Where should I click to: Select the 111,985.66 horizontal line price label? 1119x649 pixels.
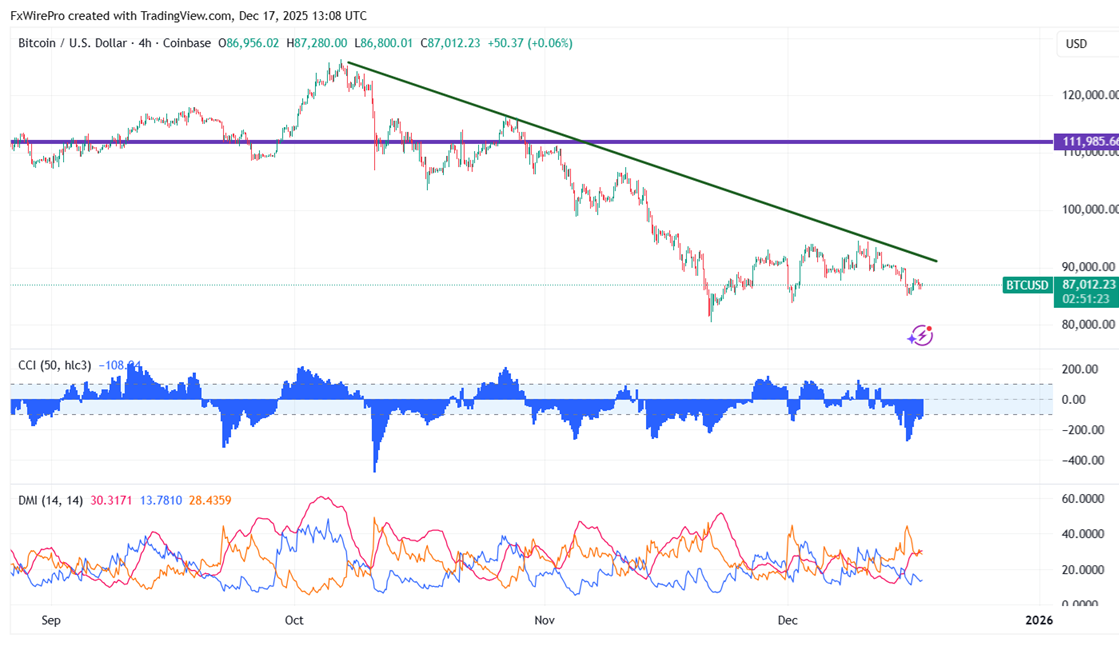(x=1086, y=141)
